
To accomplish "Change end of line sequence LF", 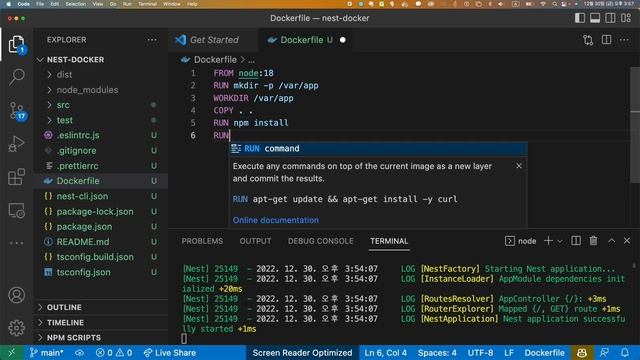I will pyautogui.click(x=509, y=353).
